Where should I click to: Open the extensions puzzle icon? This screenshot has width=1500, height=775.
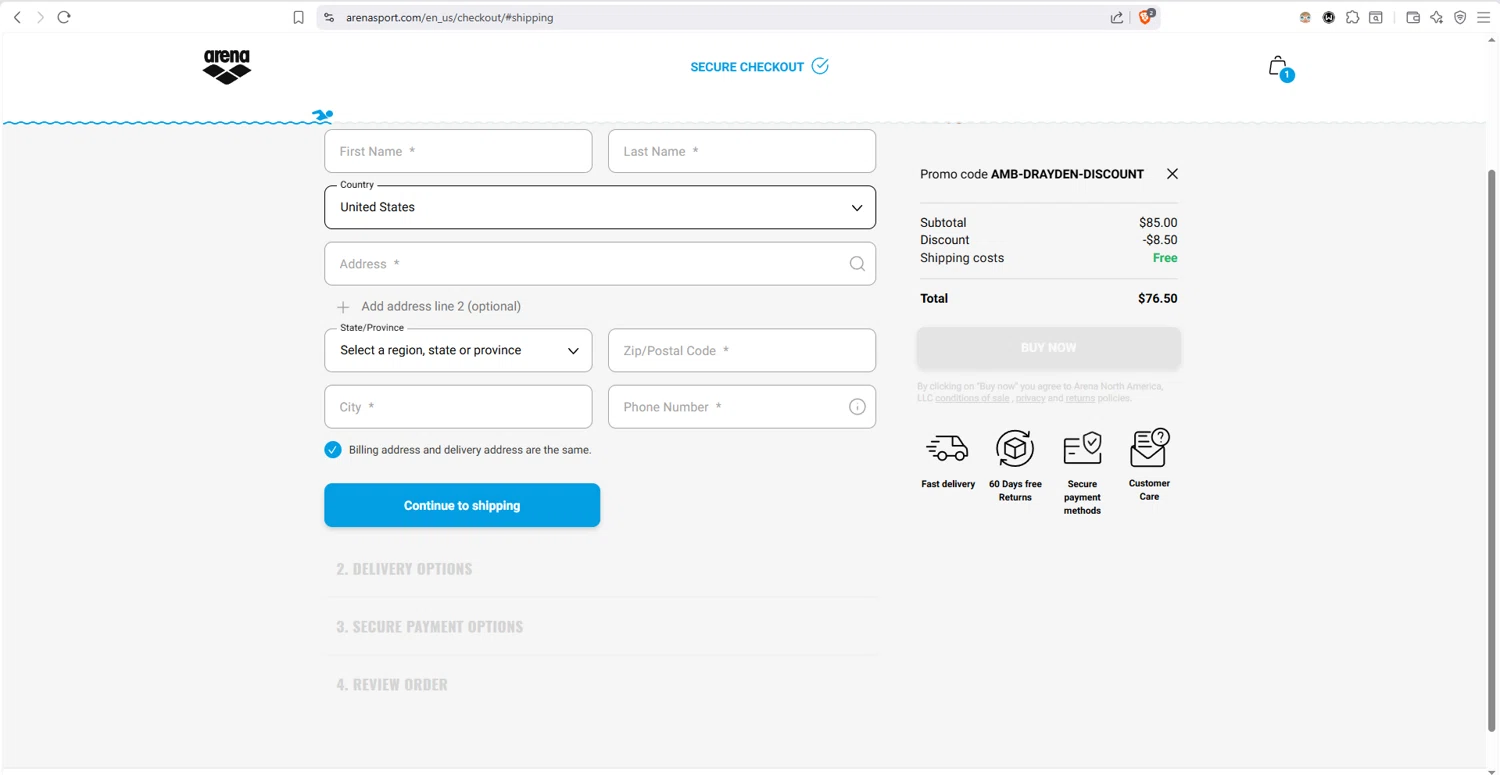[1352, 17]
